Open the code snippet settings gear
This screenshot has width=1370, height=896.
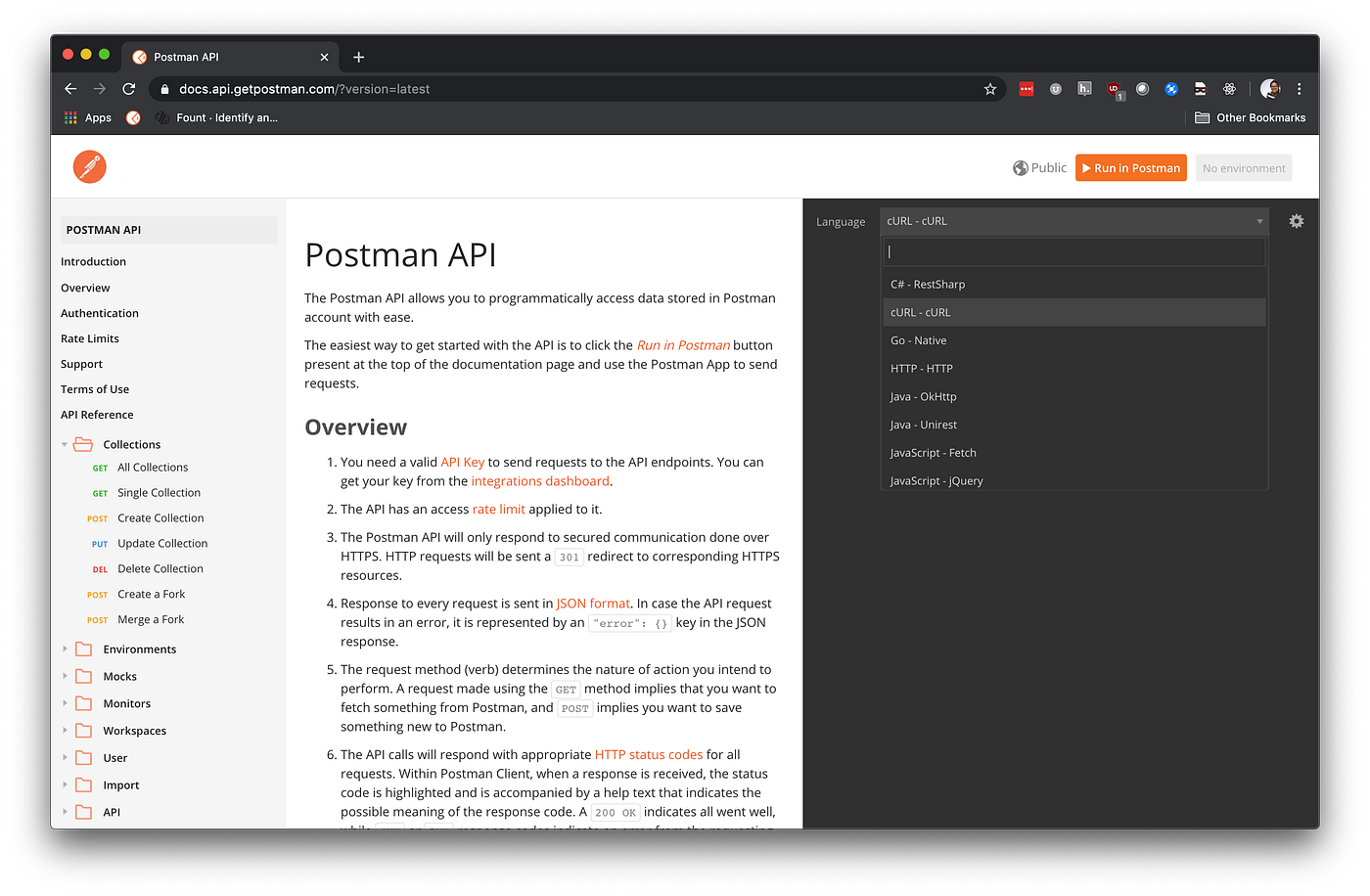coord(1296,221)
